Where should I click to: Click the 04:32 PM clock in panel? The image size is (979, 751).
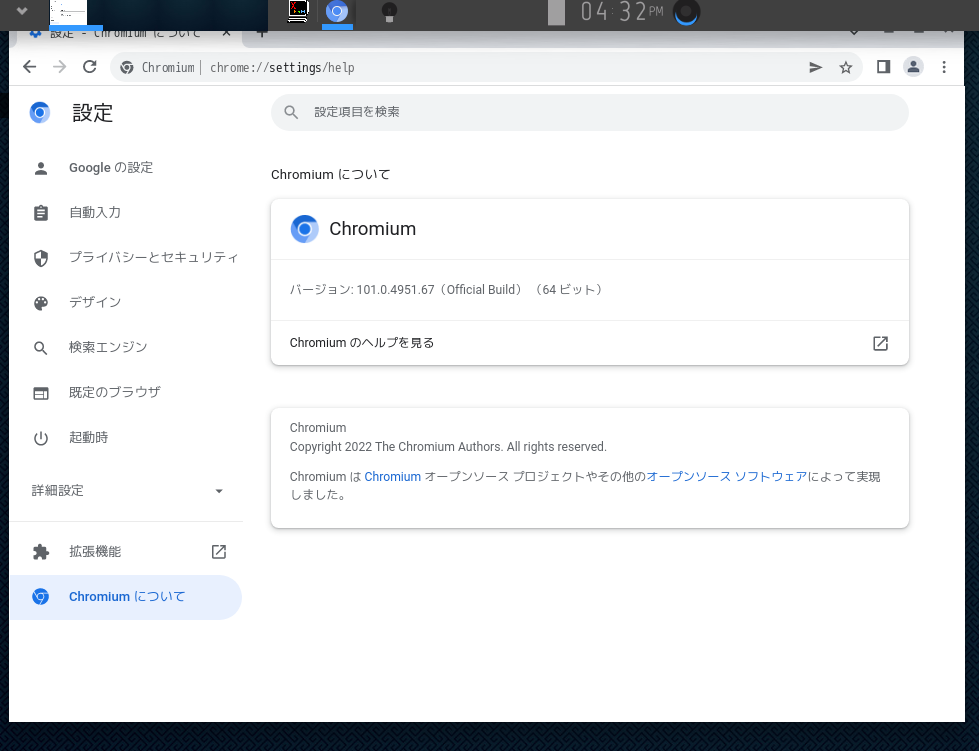(x=621, y=12)
